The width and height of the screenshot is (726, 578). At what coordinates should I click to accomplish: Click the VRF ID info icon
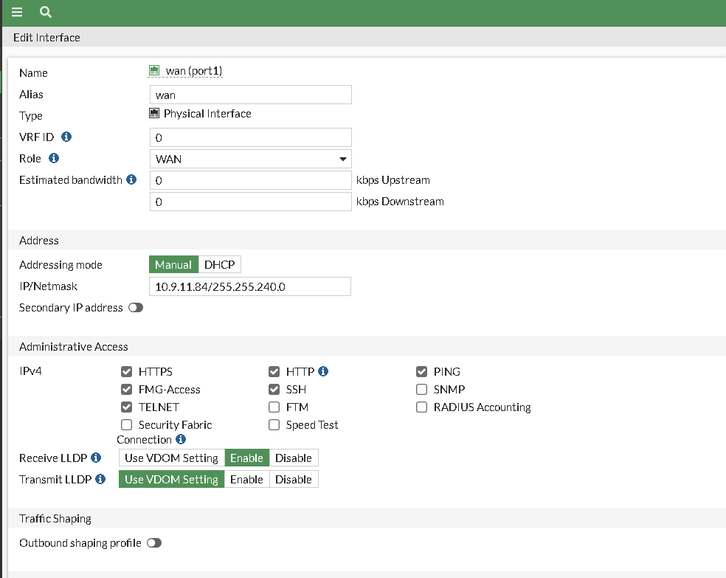click(66, 137)
